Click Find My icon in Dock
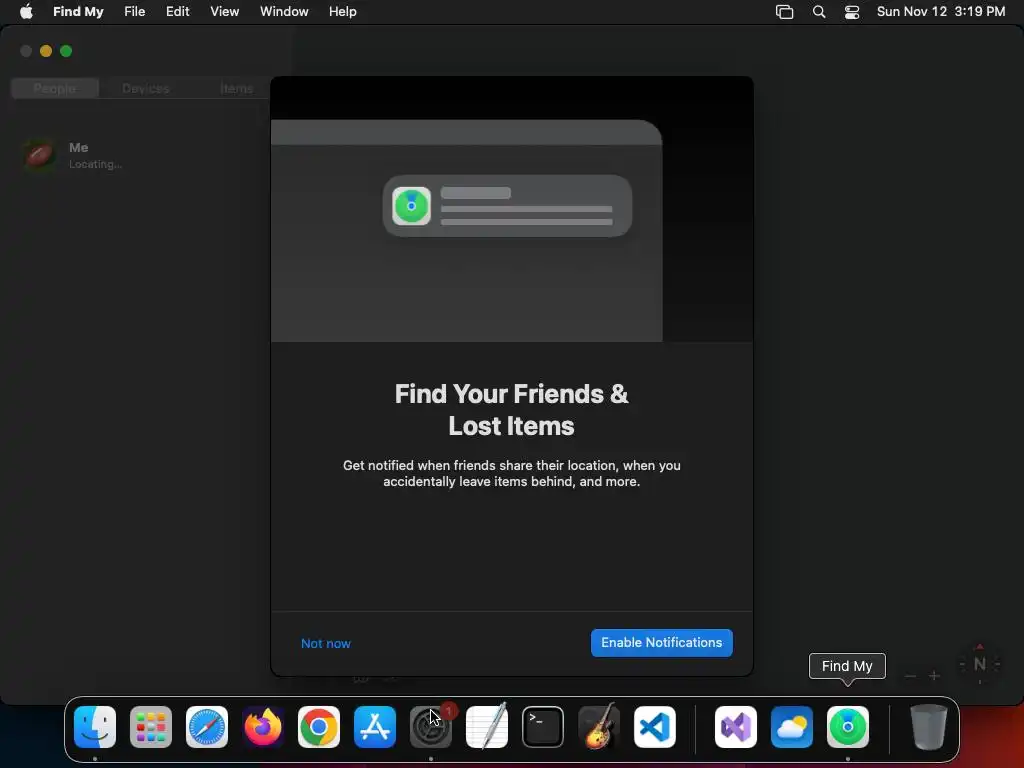The width and height of the screenshot is (1024, 768). [848, 727]
